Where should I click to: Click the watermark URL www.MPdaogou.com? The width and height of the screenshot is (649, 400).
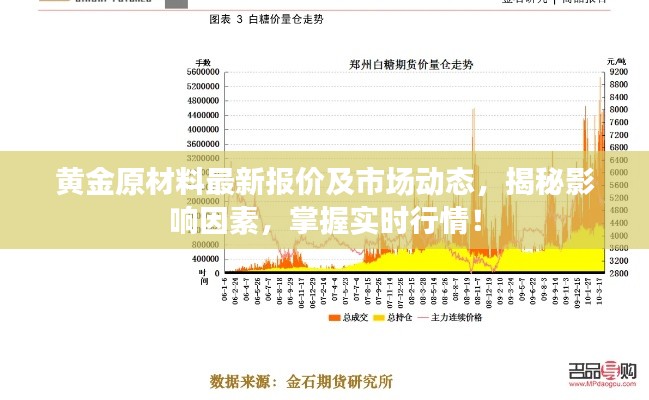[602, 384]
